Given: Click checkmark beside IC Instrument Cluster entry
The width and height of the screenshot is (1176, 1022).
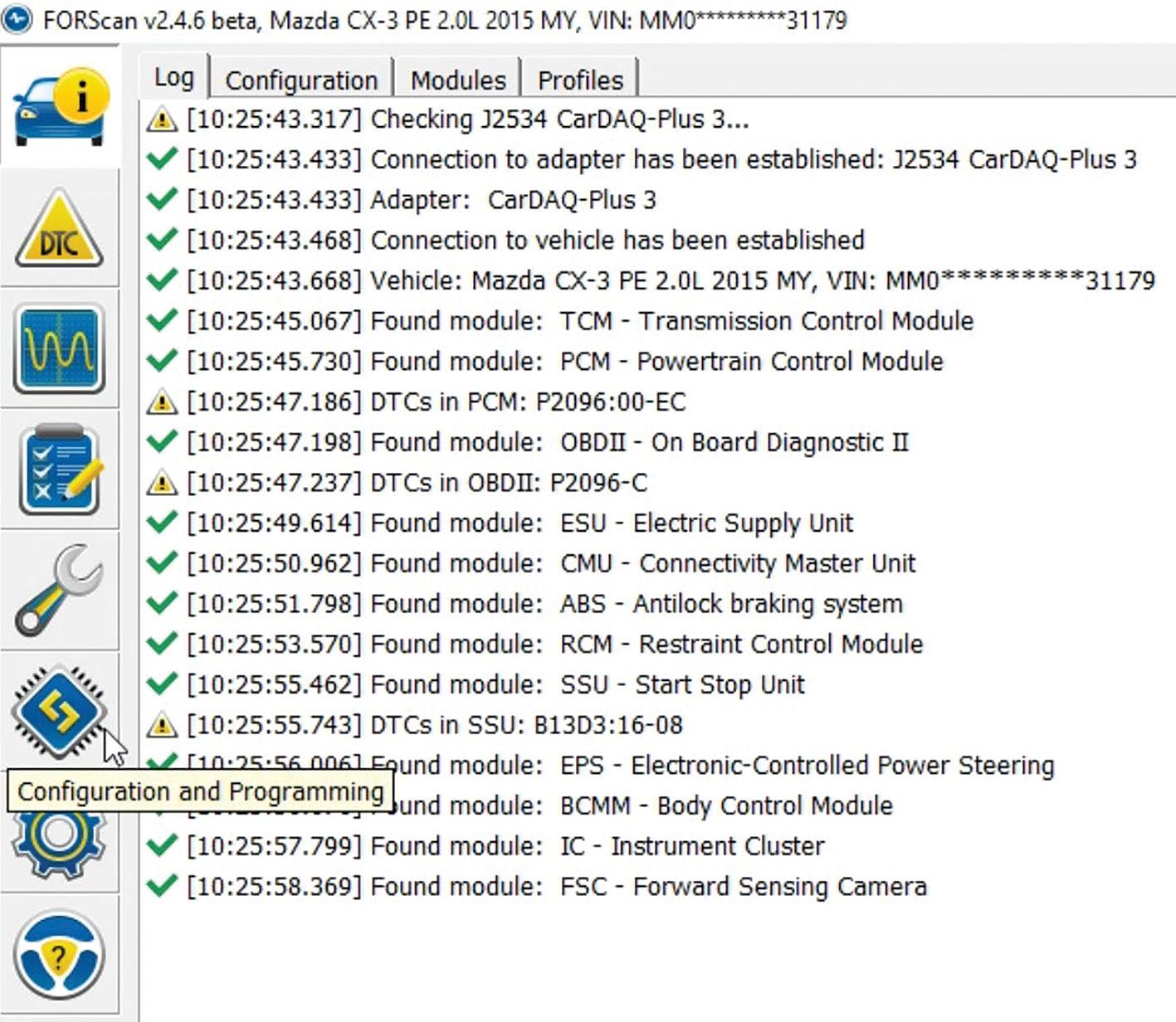Looking at the screenshot, I should [162, 845].
